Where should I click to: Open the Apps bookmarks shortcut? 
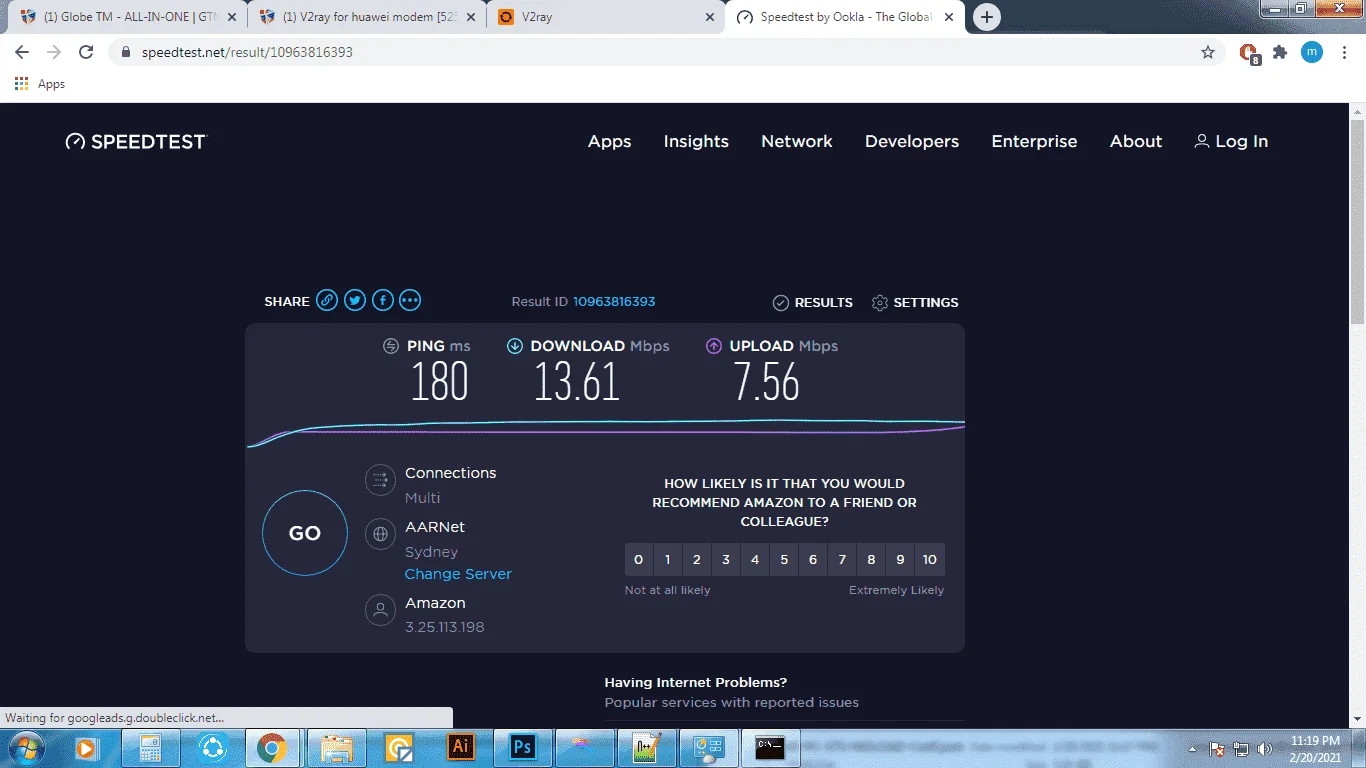[x=40, y=84]
